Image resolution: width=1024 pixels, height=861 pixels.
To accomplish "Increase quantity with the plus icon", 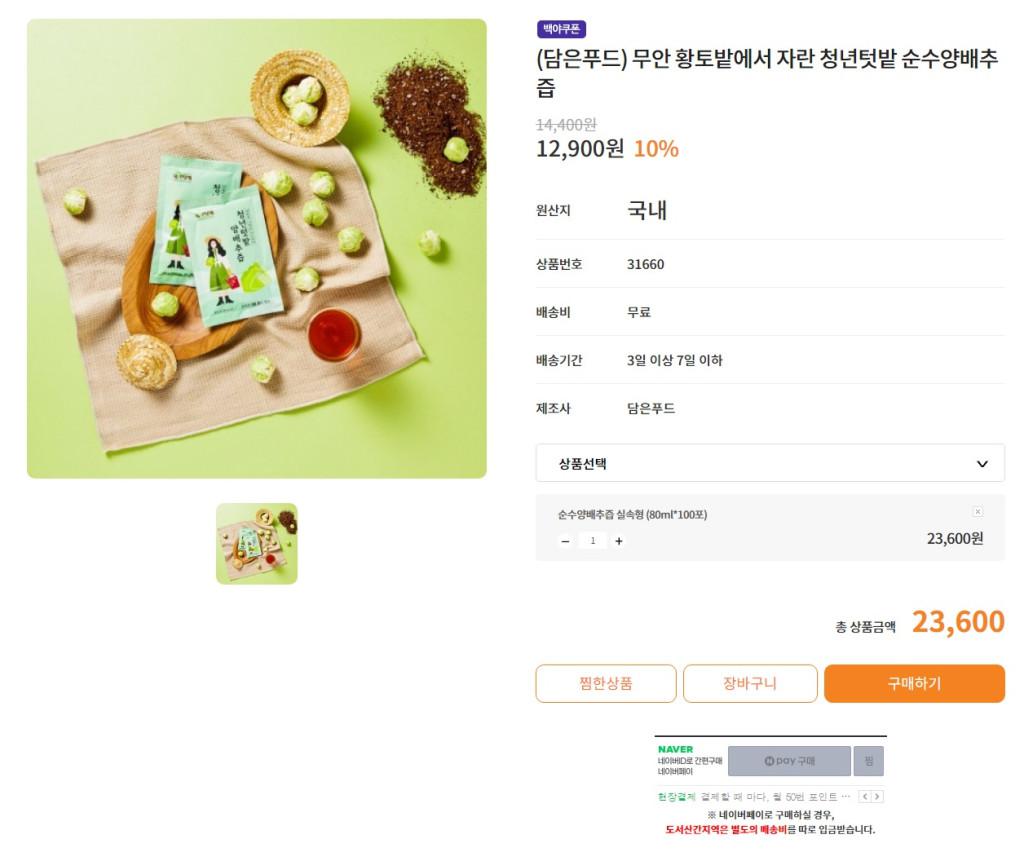I will pyautogui.click(x=619, y=541).
